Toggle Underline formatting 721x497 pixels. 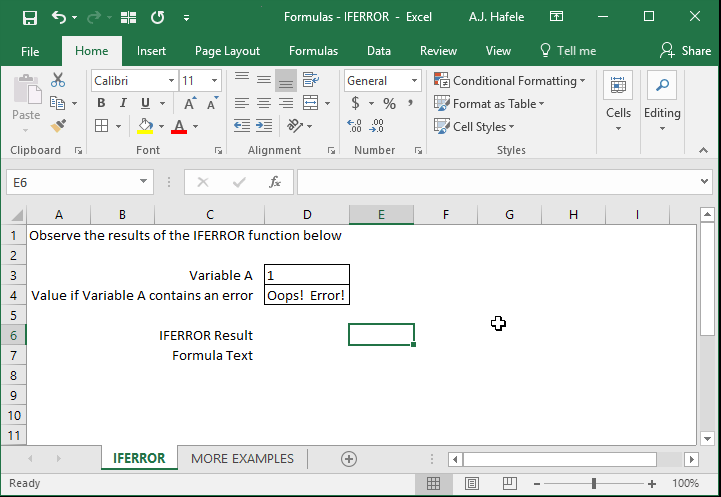tap(145, 103)
